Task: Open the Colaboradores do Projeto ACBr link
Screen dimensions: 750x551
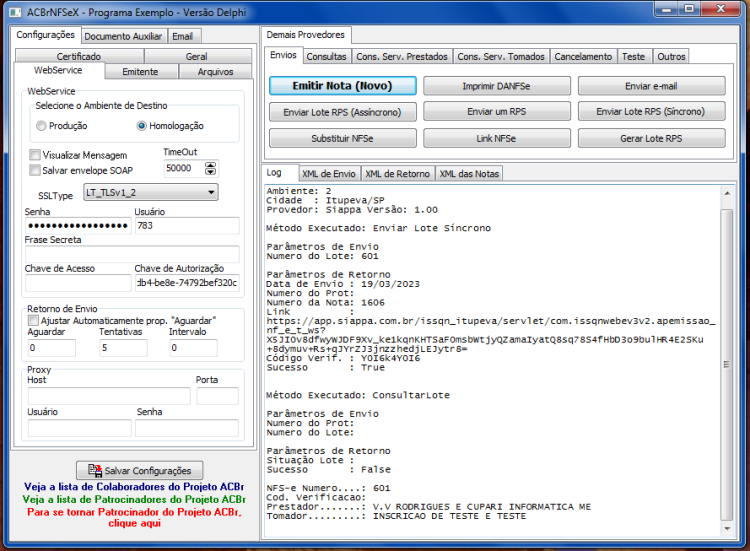Action: pos(134,486)
